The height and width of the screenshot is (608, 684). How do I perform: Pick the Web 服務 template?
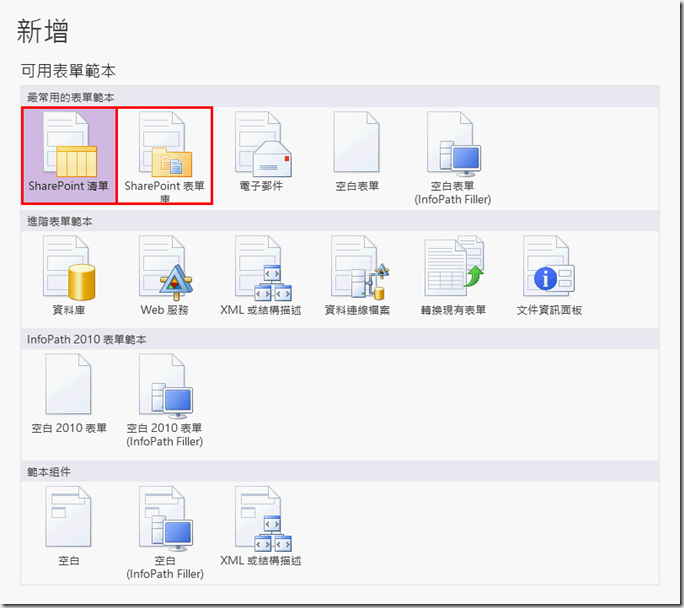(x=164, y=270)
